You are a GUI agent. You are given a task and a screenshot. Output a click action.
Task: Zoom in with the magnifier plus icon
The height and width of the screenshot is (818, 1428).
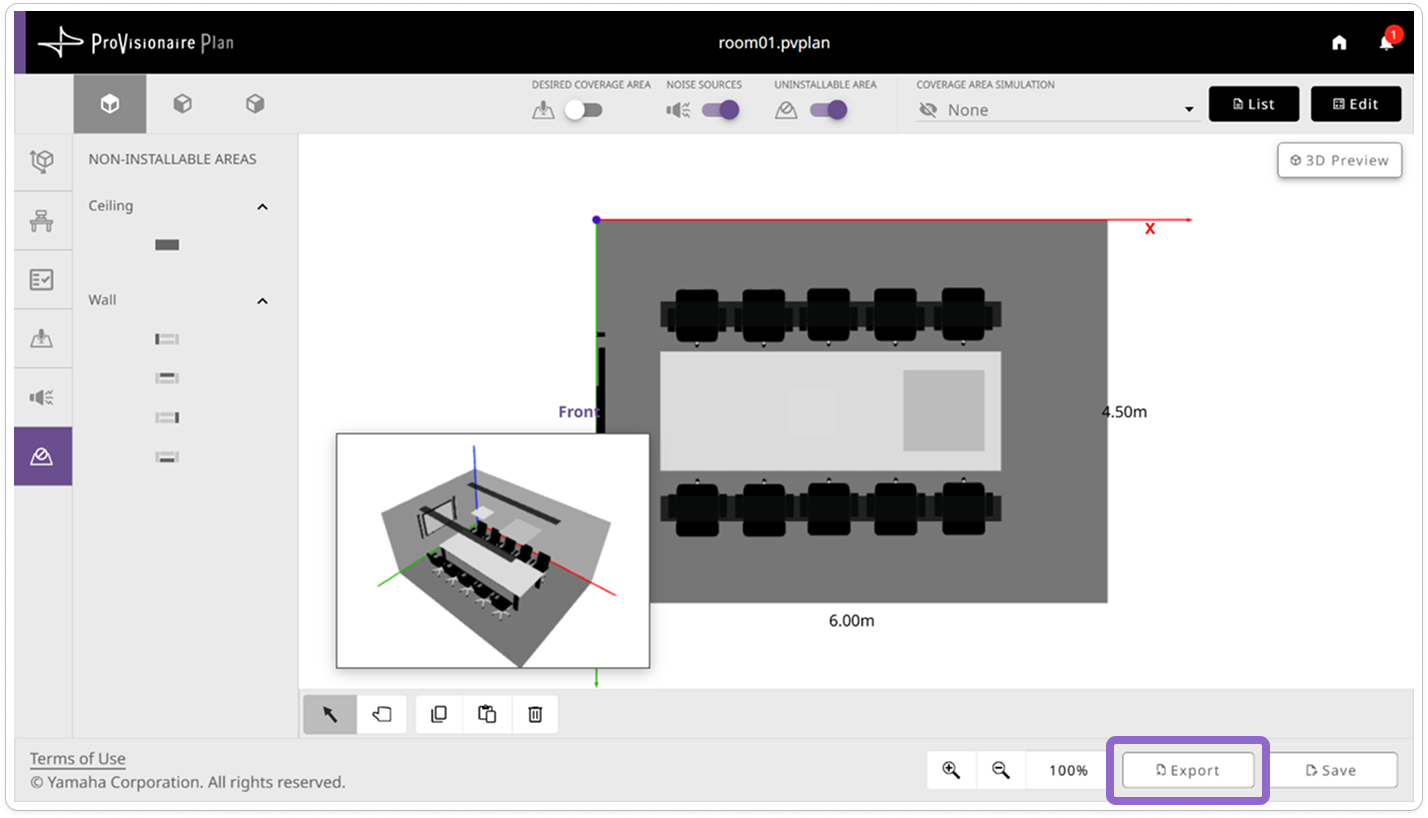click(951, 770)
